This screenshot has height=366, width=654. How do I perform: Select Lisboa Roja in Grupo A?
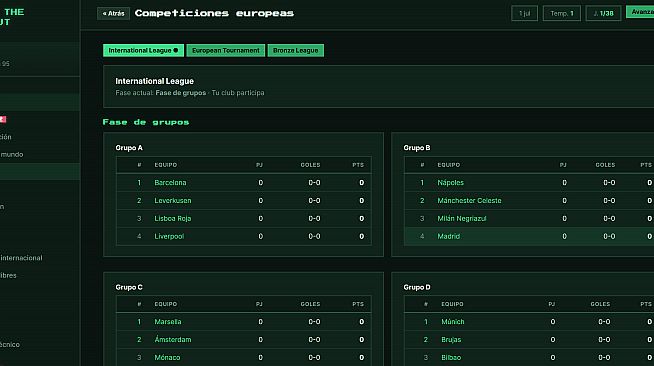point(173,218)
